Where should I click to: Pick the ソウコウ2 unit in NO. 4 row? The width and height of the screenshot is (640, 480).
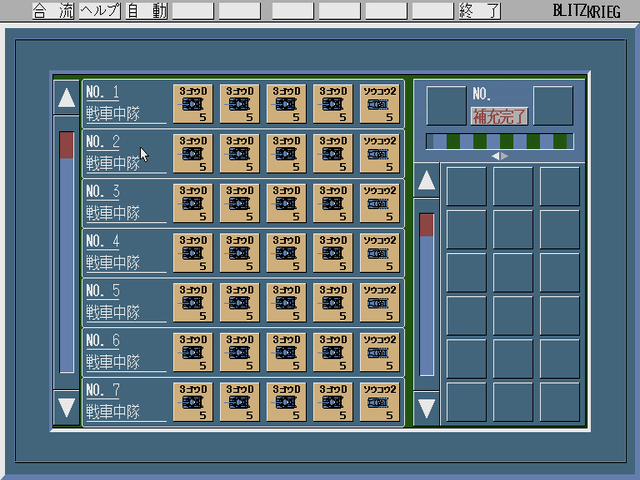pos(380,254)
